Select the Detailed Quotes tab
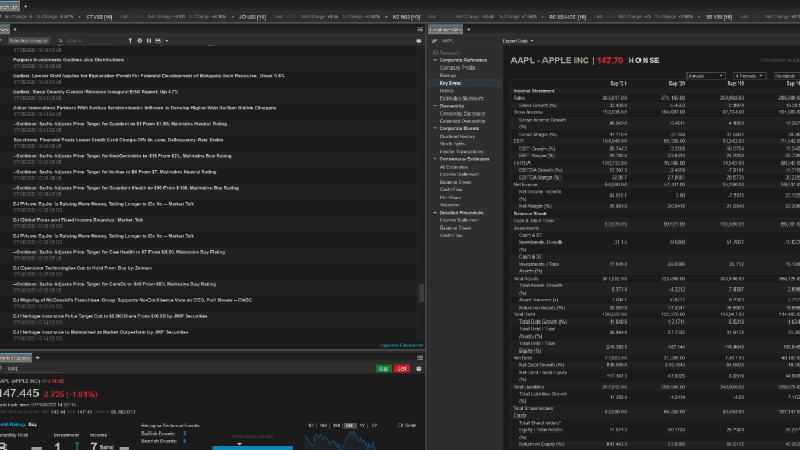This screenshot has height=450, width=800. coord(15,358)
